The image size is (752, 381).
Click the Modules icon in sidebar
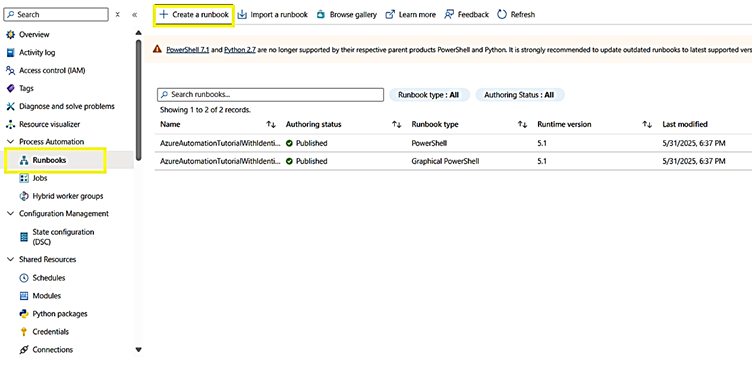(x=24, y=296)
